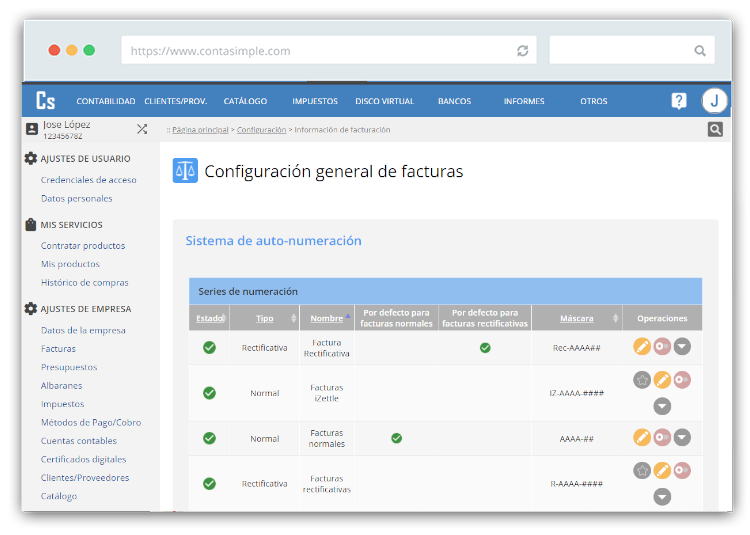Toggle state of Facturas iZettle series

click(682, 380)
